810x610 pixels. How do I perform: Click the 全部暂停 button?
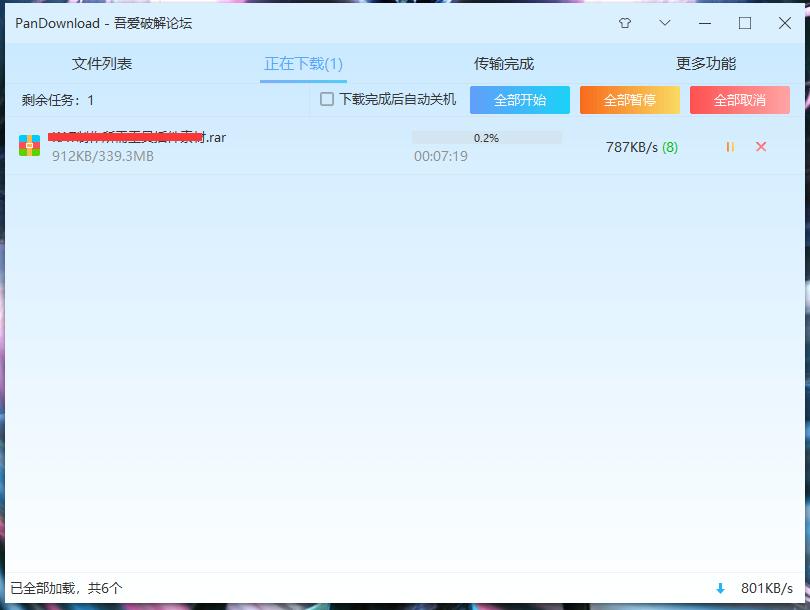coord(630,100)
